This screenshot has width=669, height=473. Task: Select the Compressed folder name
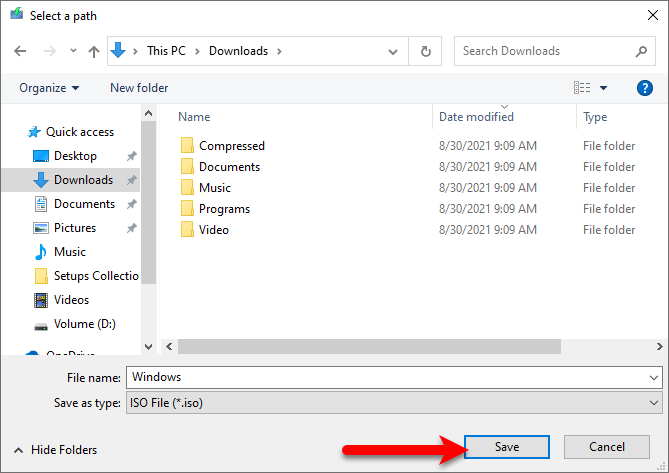click(232, 146)
